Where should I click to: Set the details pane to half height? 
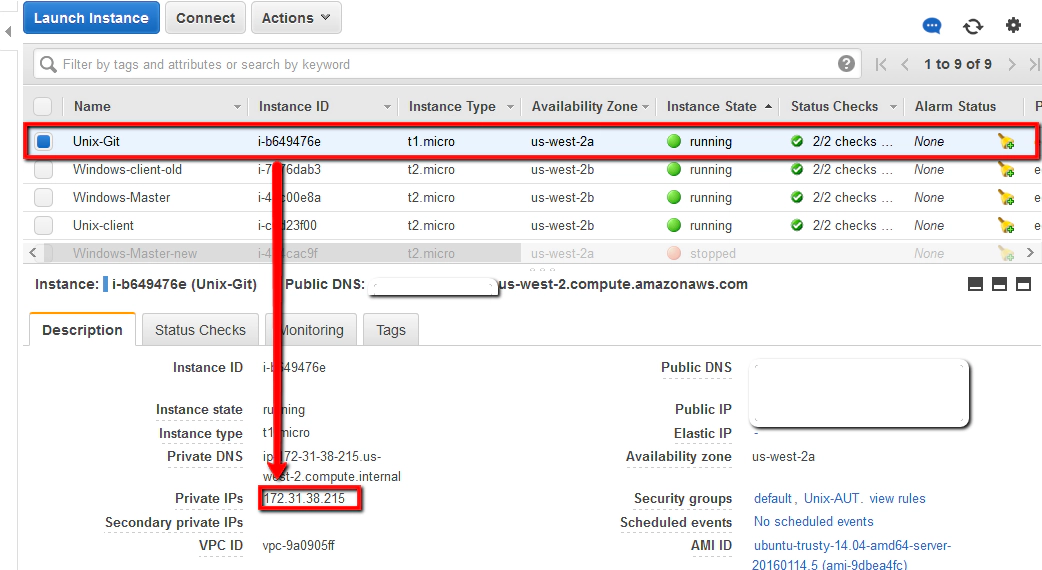pos(999,284)
